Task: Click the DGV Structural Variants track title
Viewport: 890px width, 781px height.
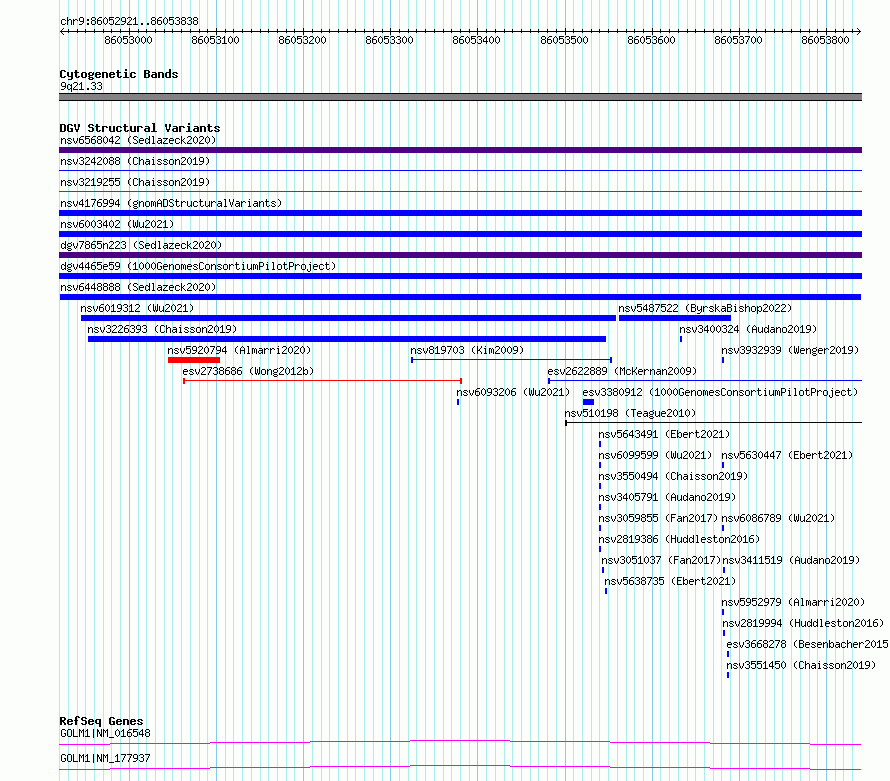Action: (x=140, y=128)
